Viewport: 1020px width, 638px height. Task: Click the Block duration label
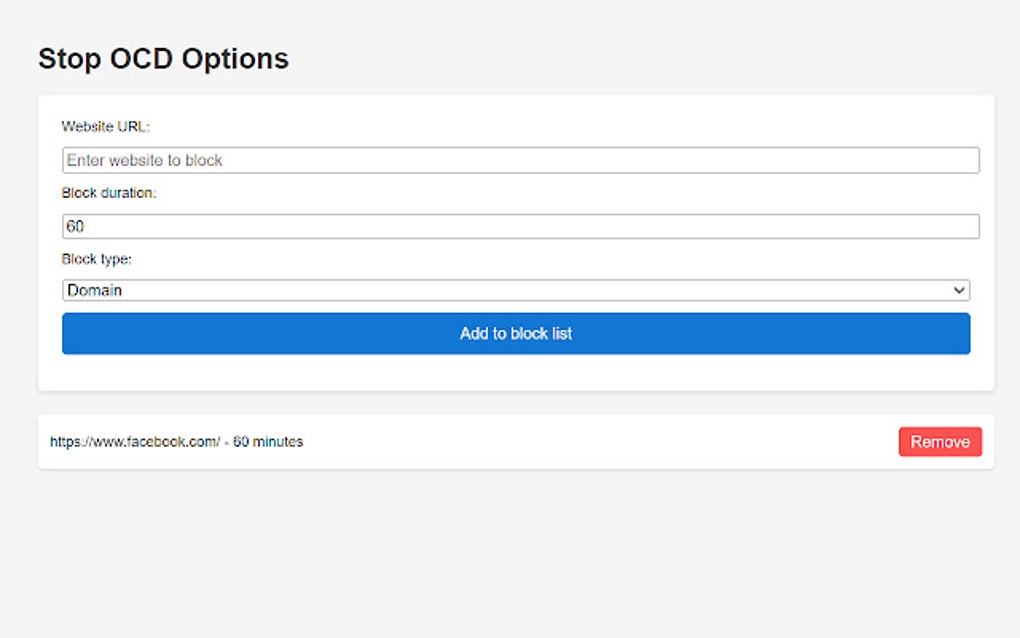(x=108, y=192)
